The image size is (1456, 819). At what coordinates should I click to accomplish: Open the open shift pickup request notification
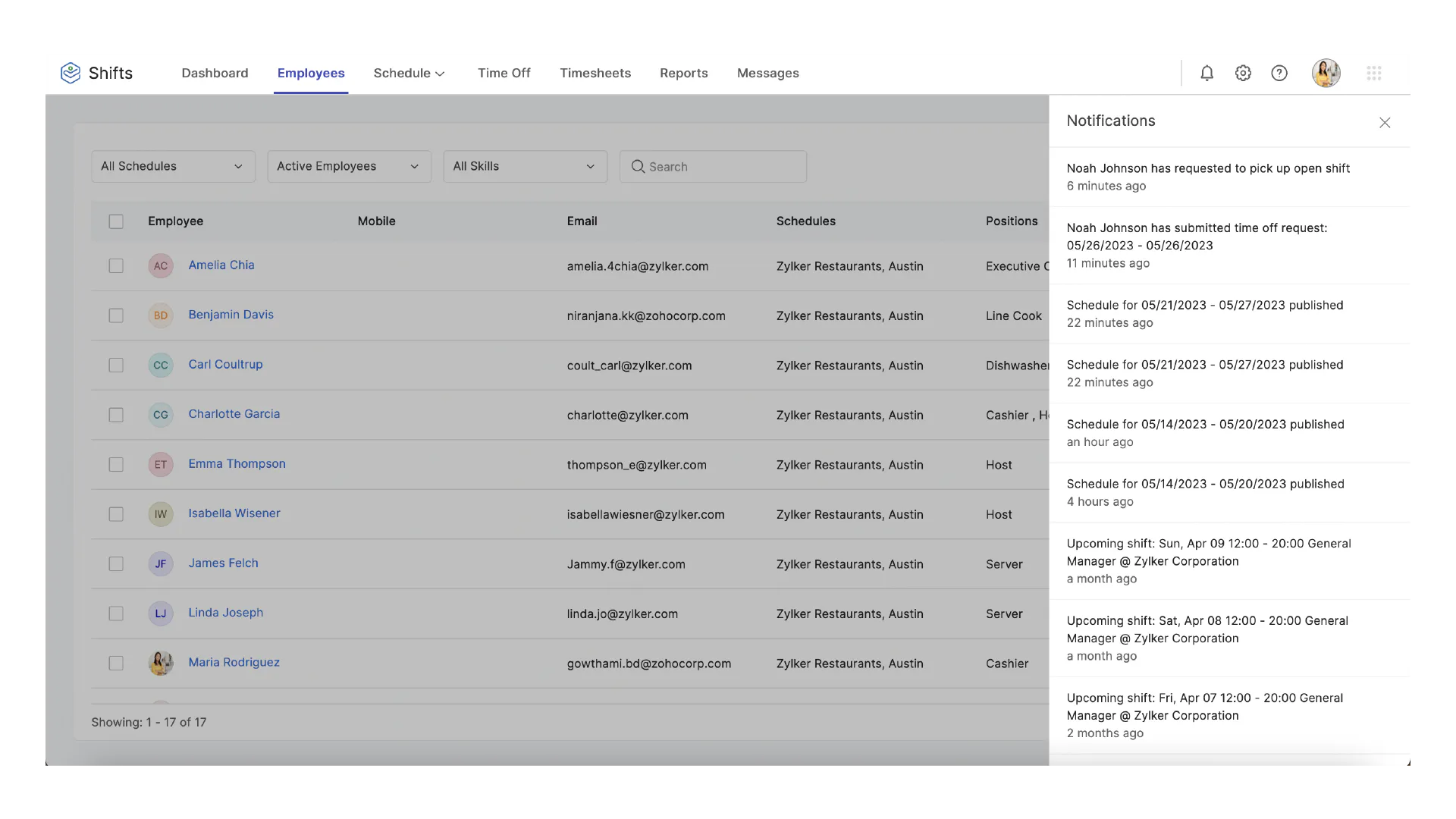[x=1229, y=177]
